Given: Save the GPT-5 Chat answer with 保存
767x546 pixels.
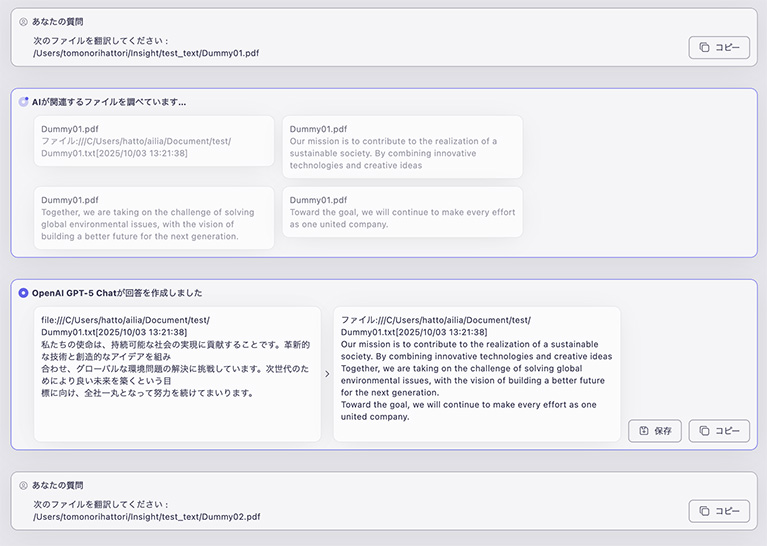Looking at the screenshot, I should pyautogui.click(x=654, y=431).
